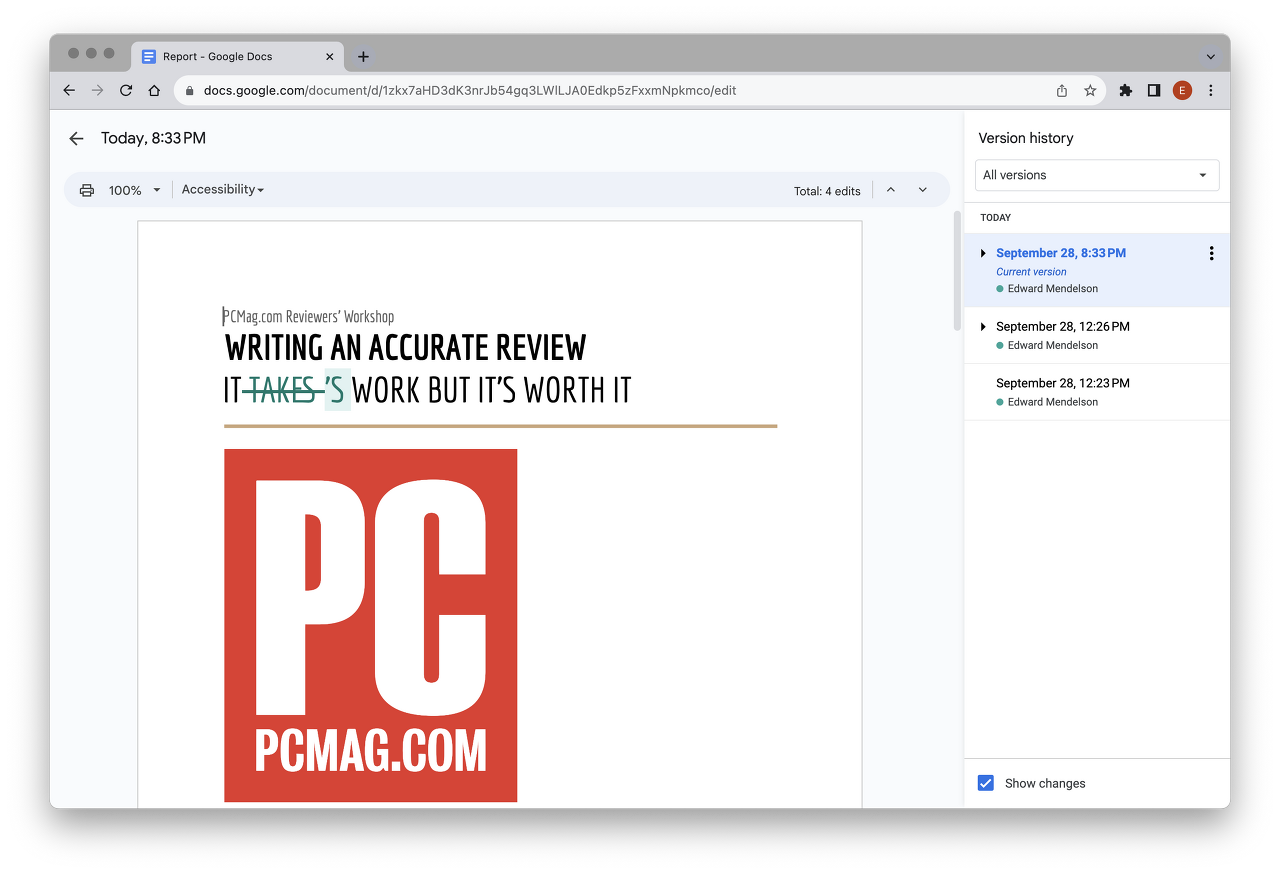Click the PCMAG.COM logo image
The height and width of the screenshot is (874, 1280).
pyautogui.click(x=370, y=625)
